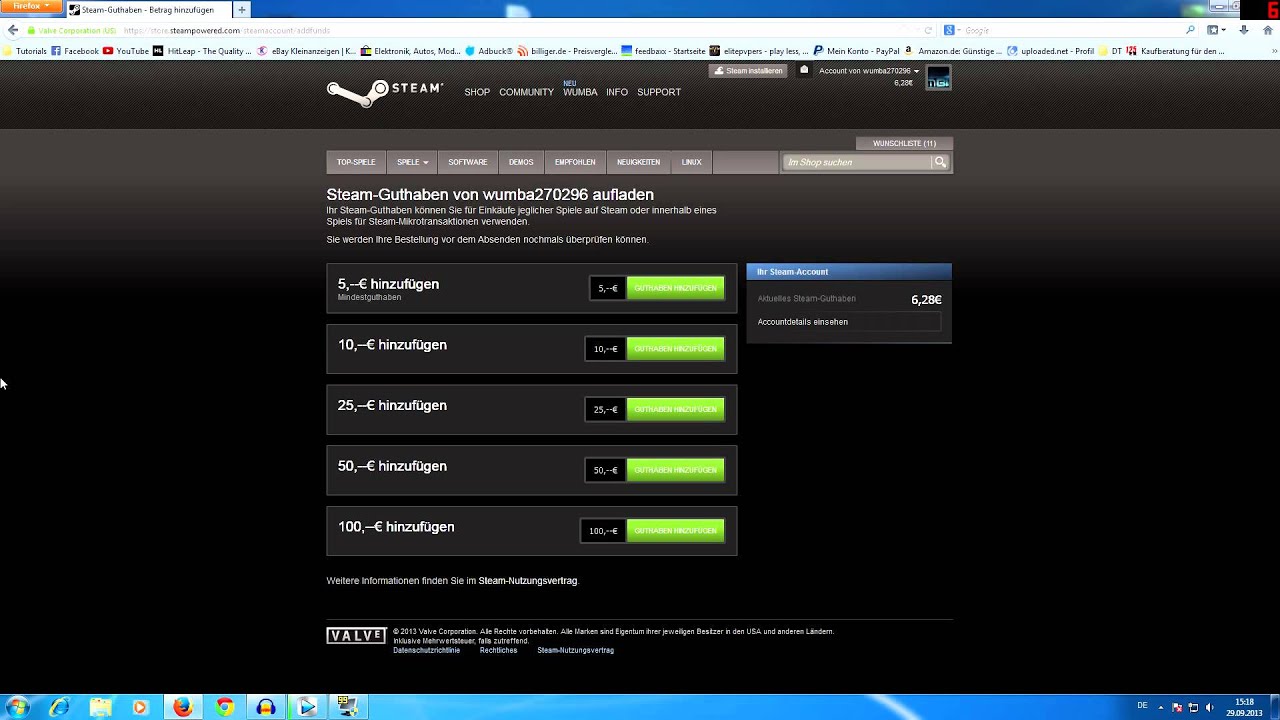
Task: Click the Steam installieren button
Action: click(748, 71)
